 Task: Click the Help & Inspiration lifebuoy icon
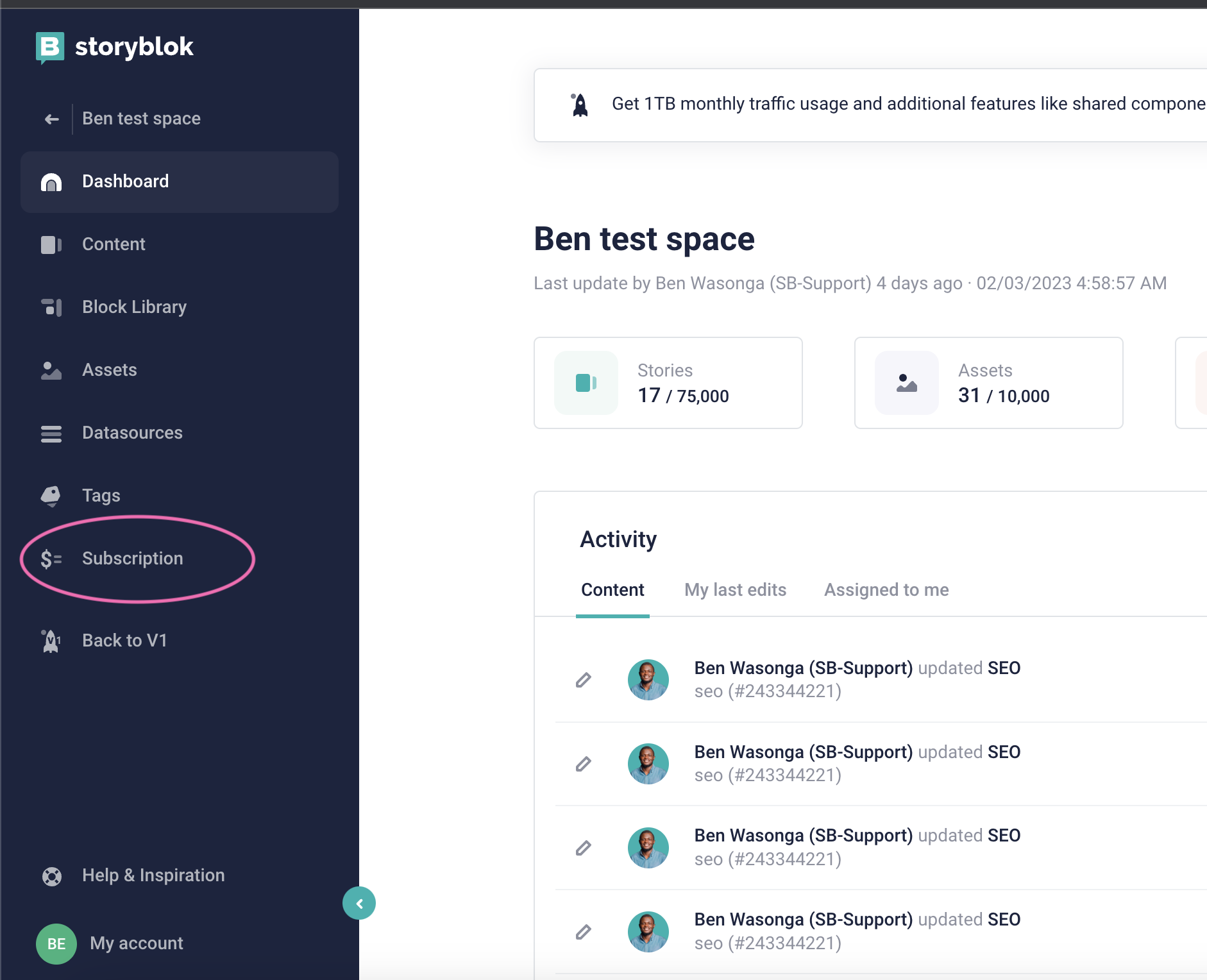tap(51, 876)
